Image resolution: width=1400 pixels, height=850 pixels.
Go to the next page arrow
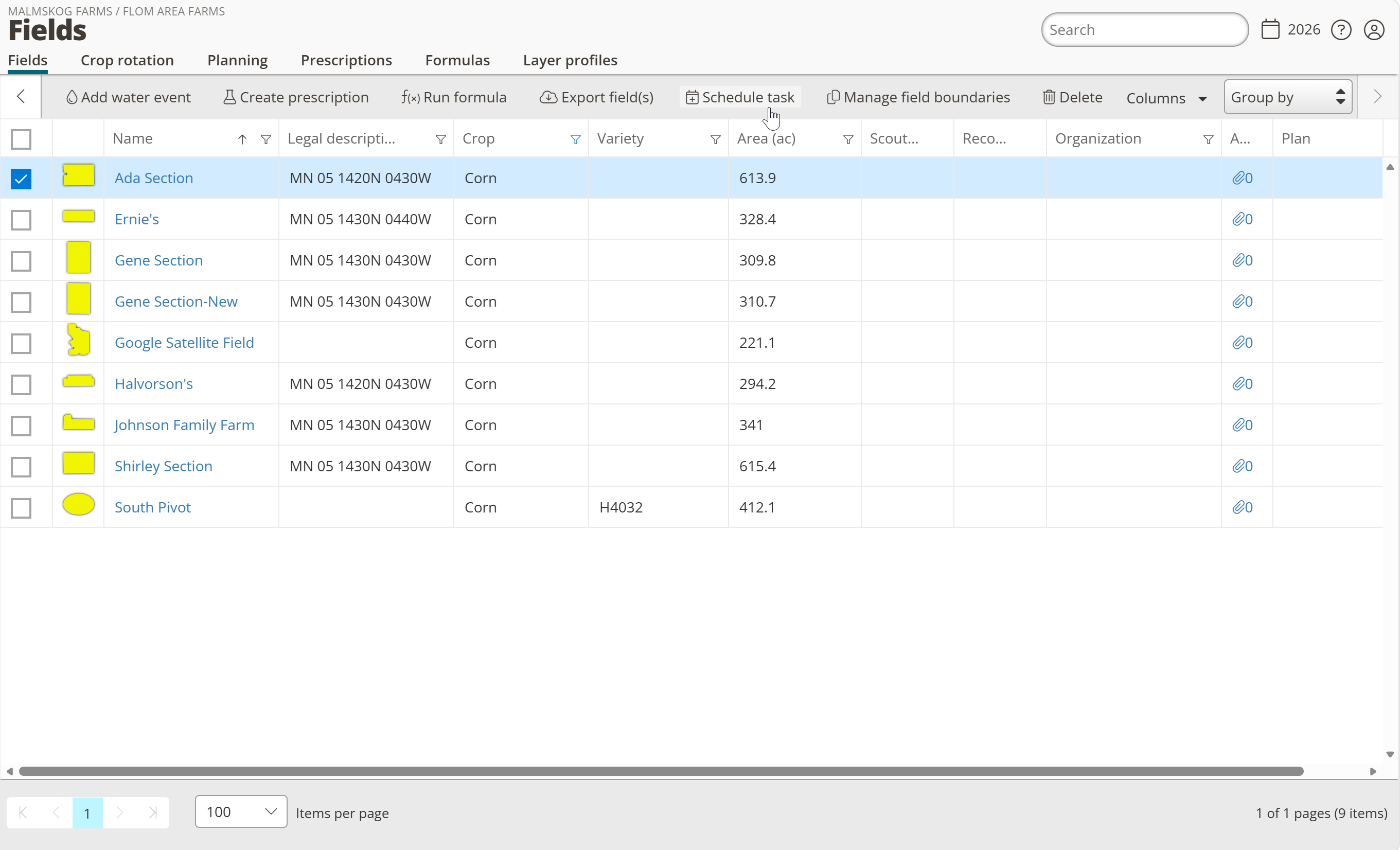pos(120,812)
